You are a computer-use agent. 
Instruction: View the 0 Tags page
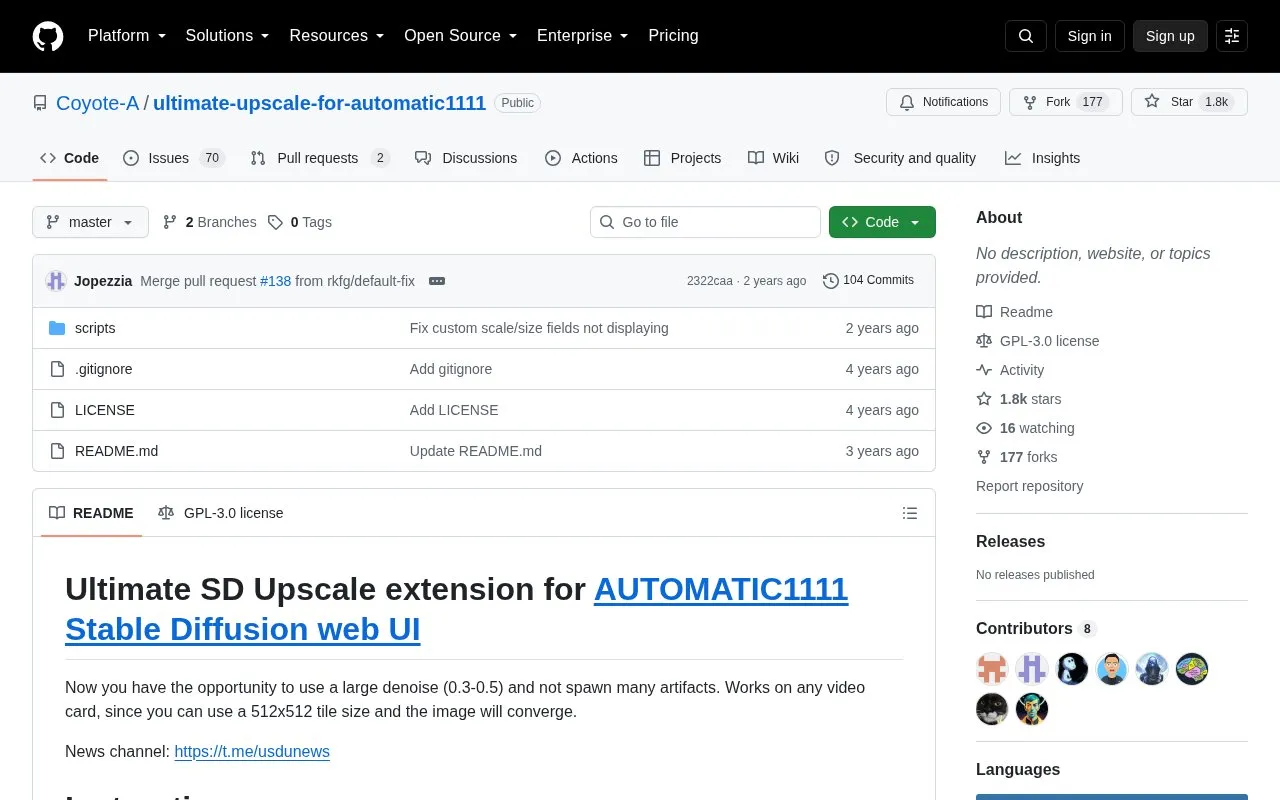click(300, 222)
